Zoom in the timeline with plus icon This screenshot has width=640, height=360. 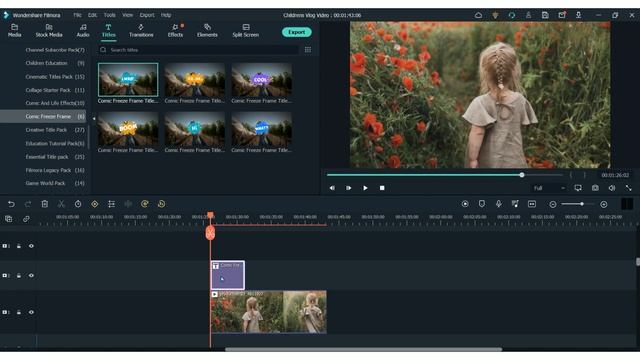(604, 204)
